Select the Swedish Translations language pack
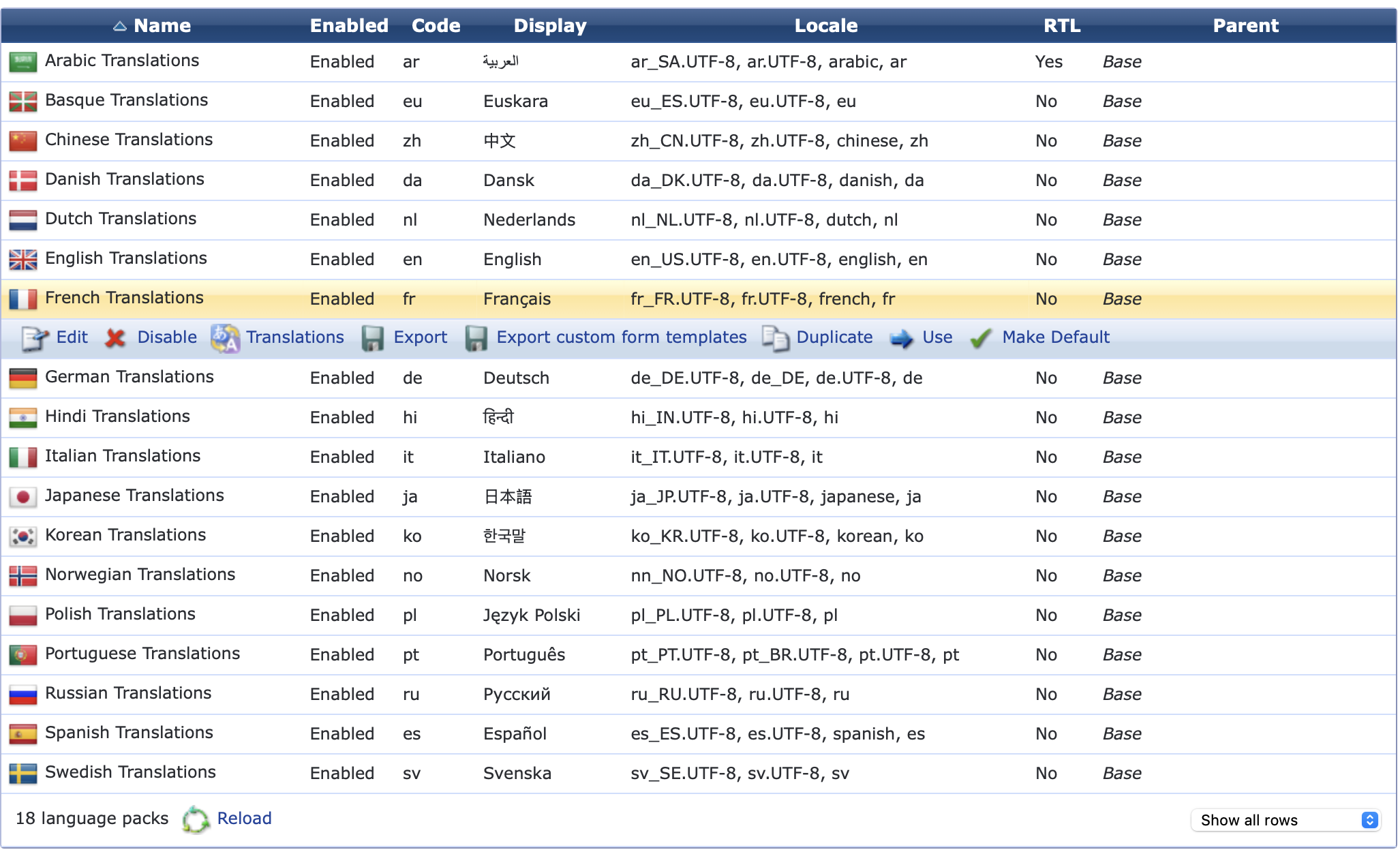The height and width of the screenshot is (852, 1400). coord(130,772)
